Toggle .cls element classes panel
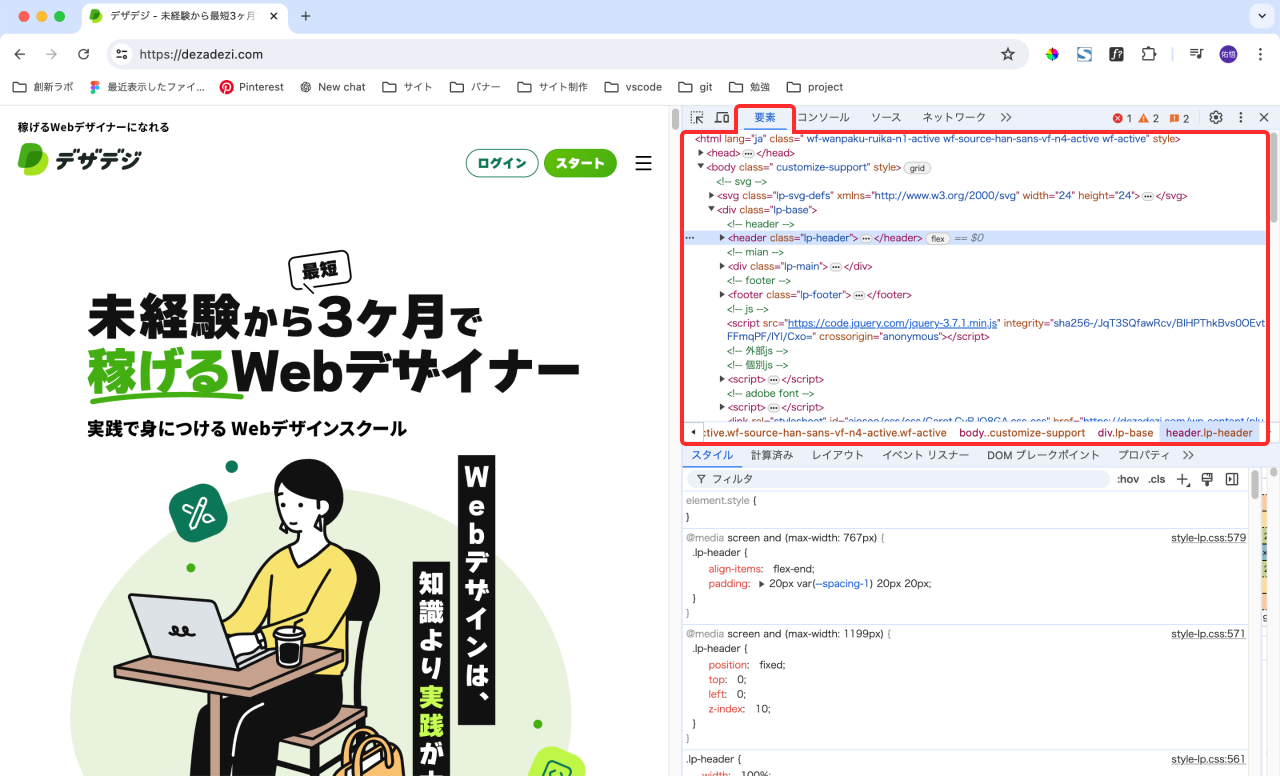Screen dimensions: 1280x776 pos(1157,480)
